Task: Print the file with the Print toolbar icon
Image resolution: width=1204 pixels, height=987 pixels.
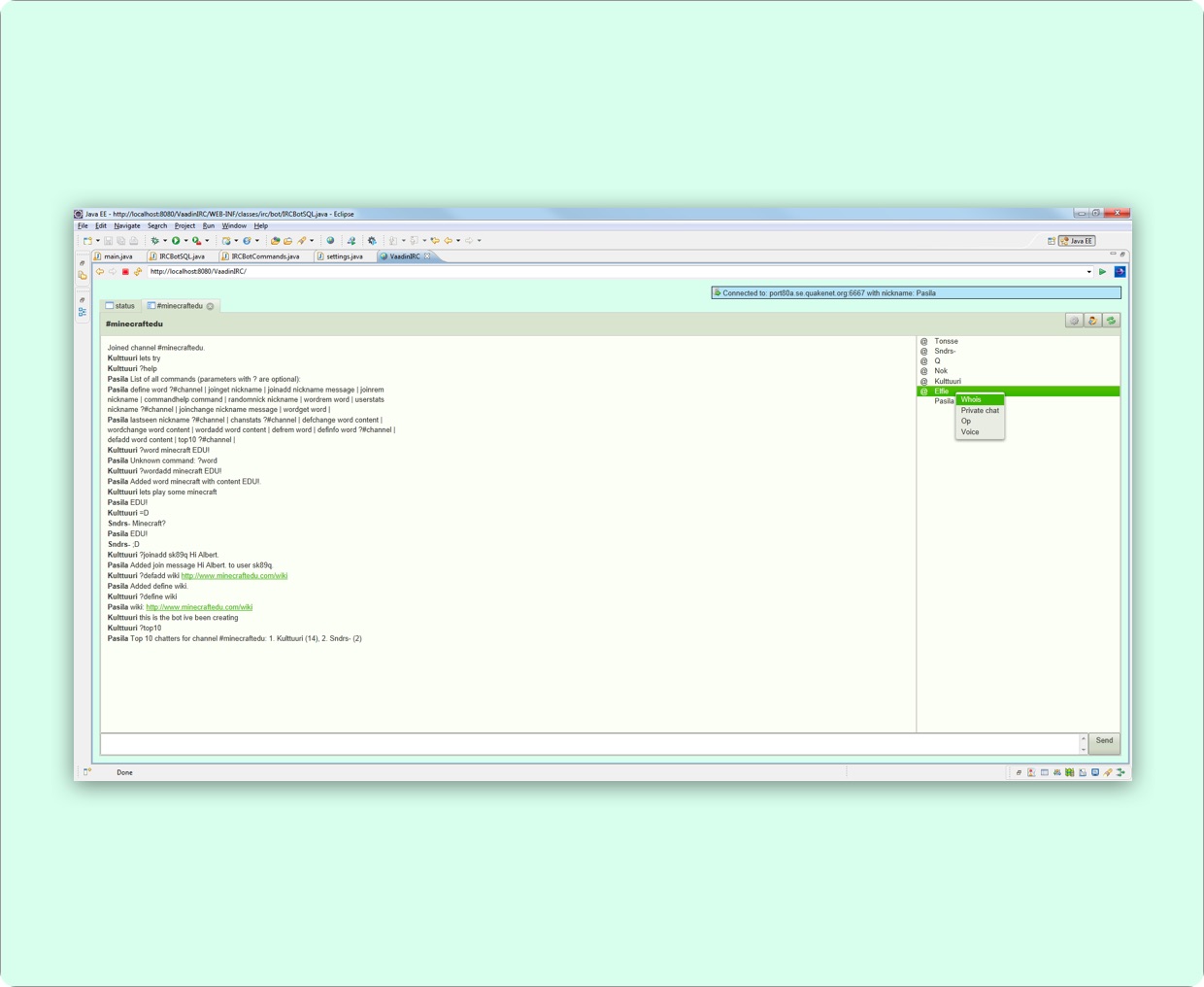Action: pyautogui.click(x=133, y=241)
